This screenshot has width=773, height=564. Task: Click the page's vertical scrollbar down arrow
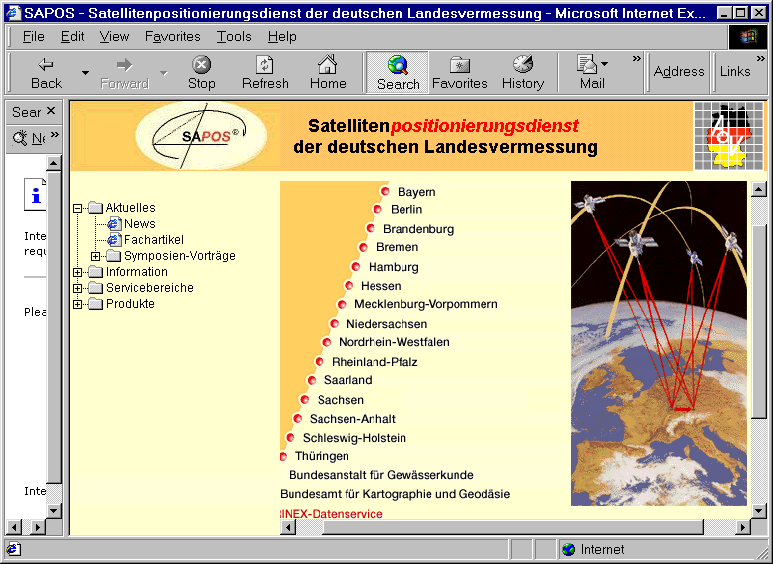[x=757, y=510]
